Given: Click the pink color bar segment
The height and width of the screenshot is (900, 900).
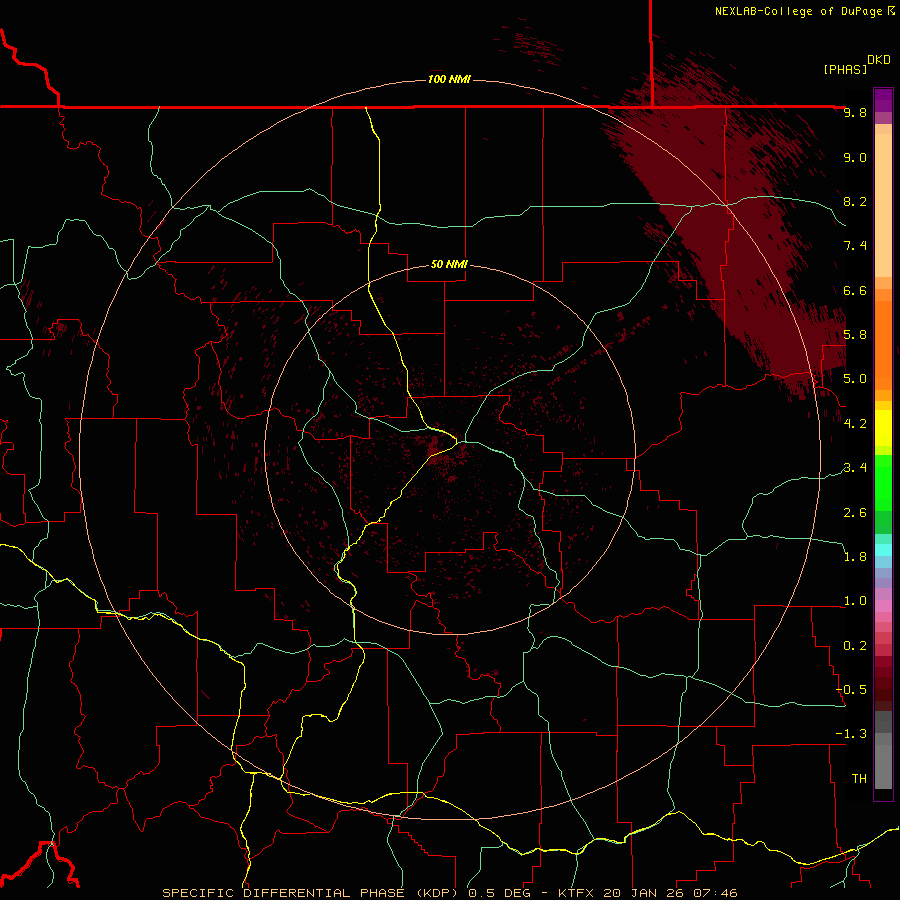Looking at the screenshot, I should 883,606.
